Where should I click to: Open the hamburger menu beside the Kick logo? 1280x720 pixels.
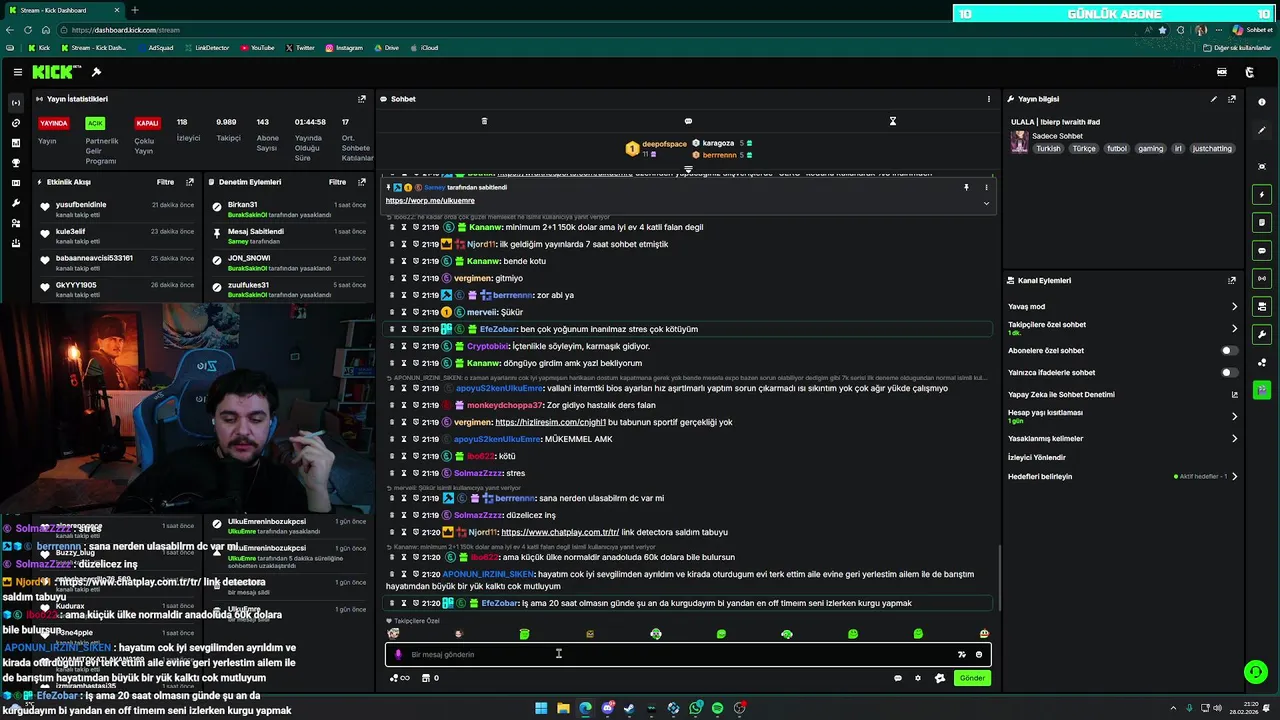(18, 72)
